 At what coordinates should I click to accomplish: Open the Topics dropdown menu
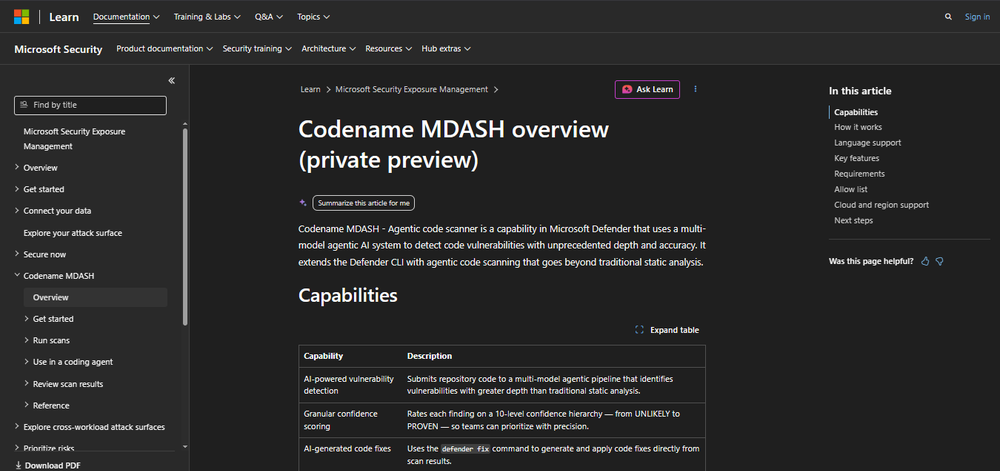(x=313, y=17)
